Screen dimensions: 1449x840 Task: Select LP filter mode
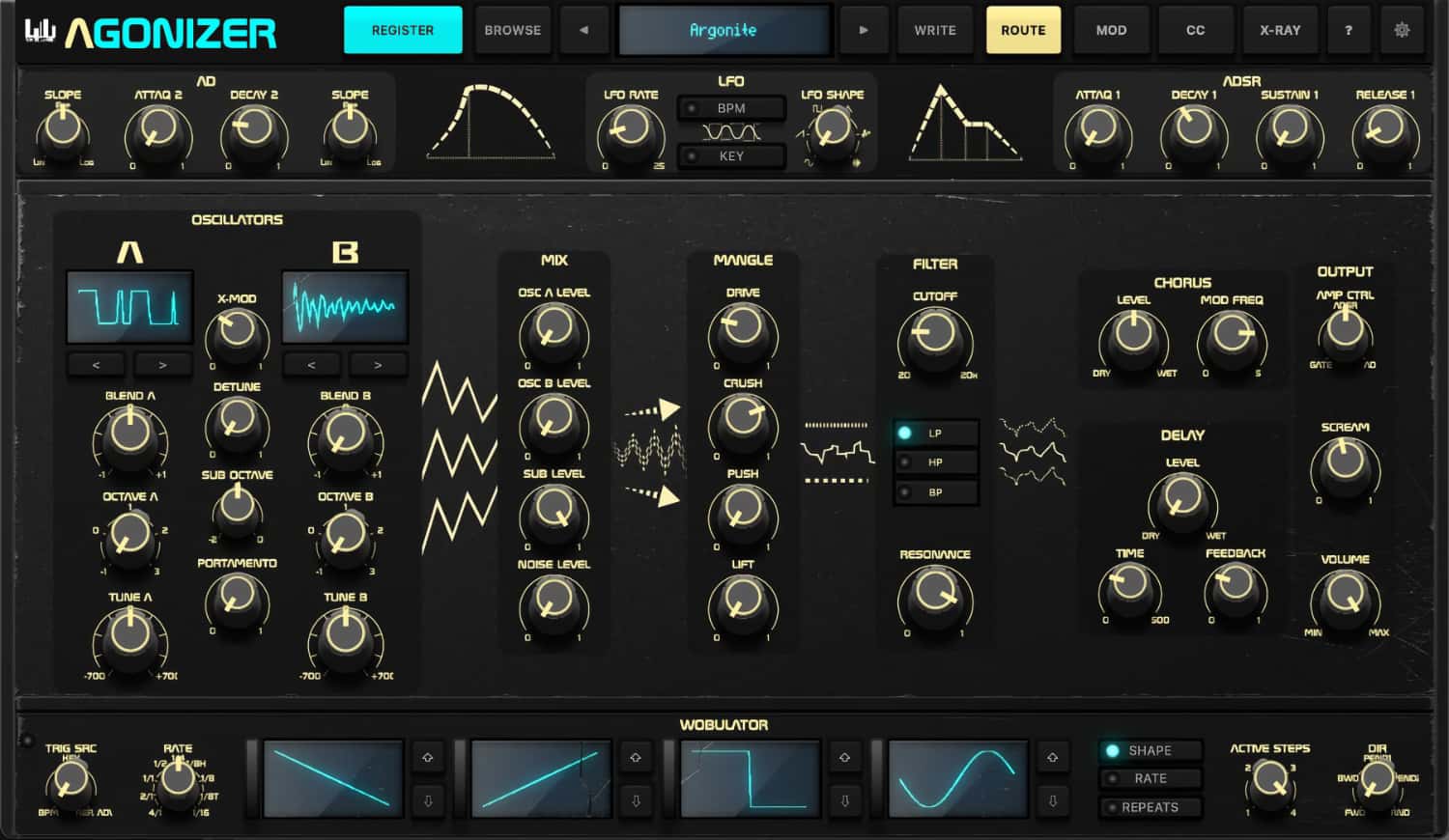(936, 433)
